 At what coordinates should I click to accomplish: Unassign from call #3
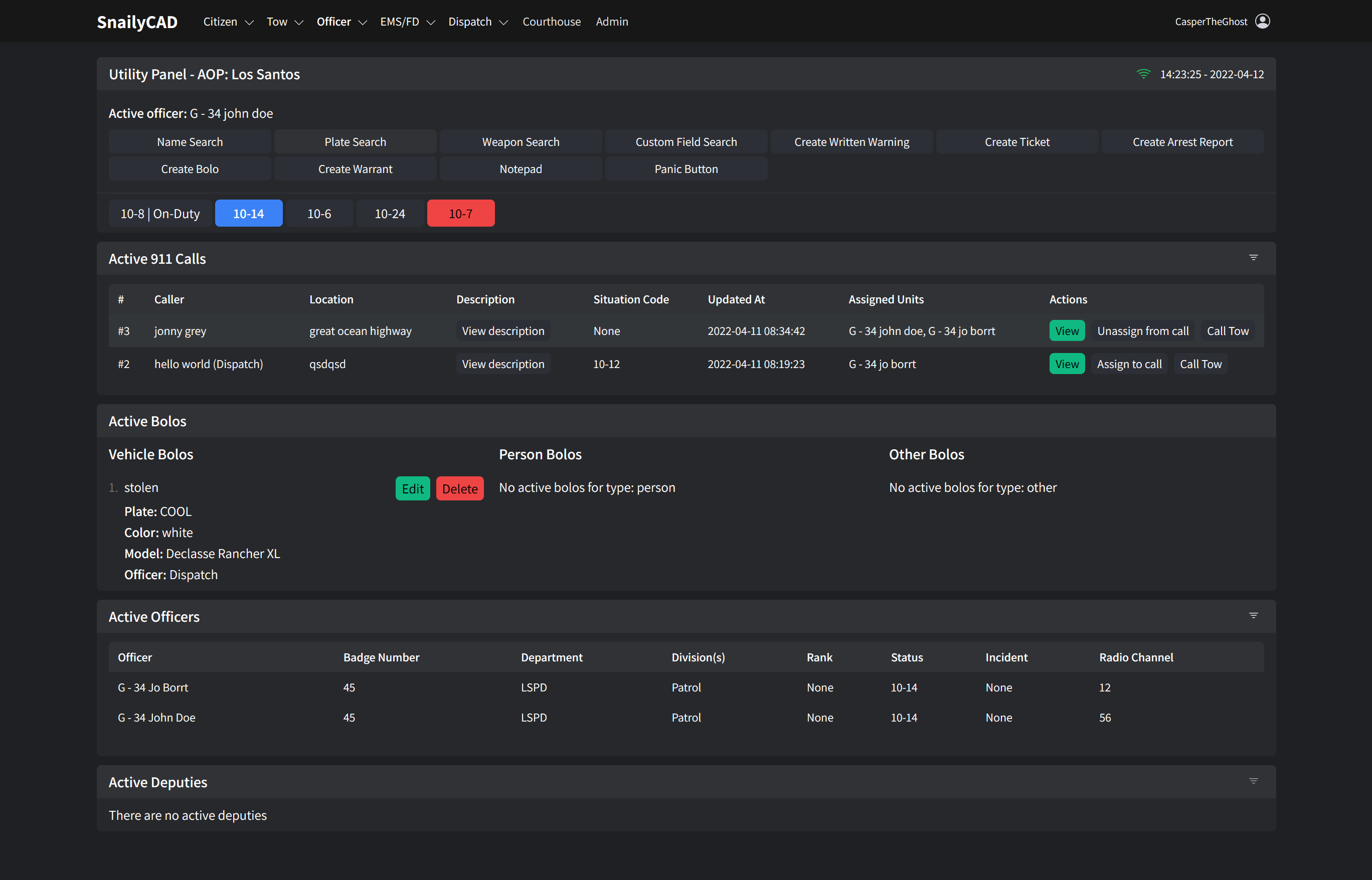1143,330
